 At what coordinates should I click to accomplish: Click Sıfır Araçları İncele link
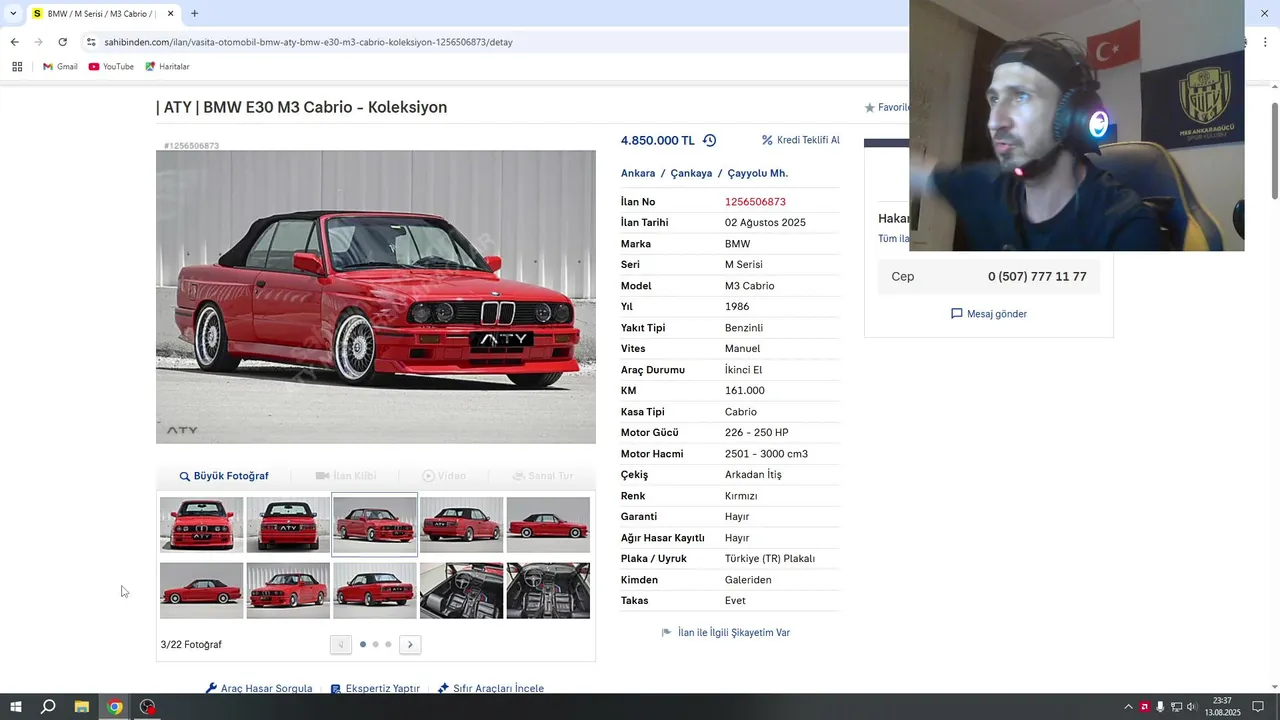coord(491,689)
